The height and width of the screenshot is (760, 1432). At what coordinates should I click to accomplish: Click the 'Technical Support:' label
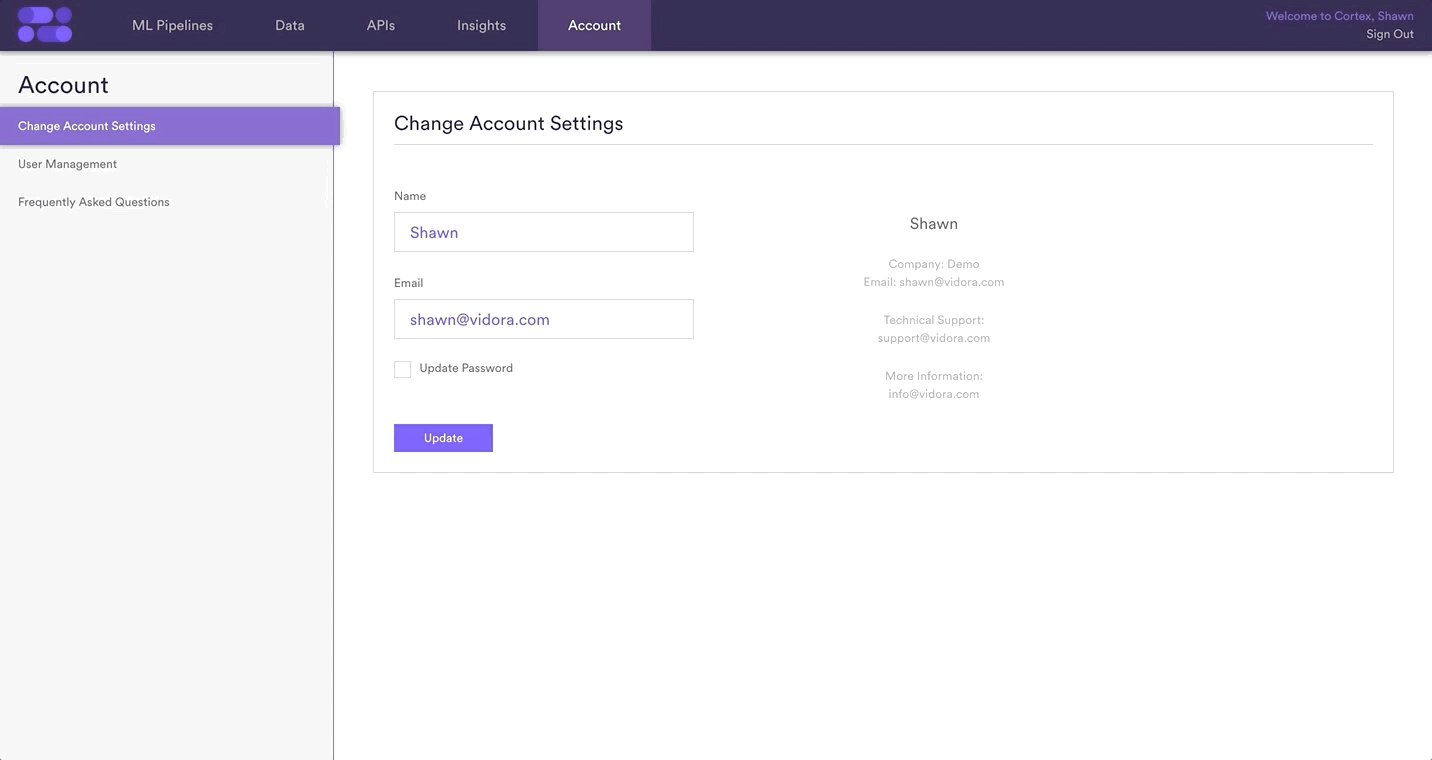coord(934,320)
